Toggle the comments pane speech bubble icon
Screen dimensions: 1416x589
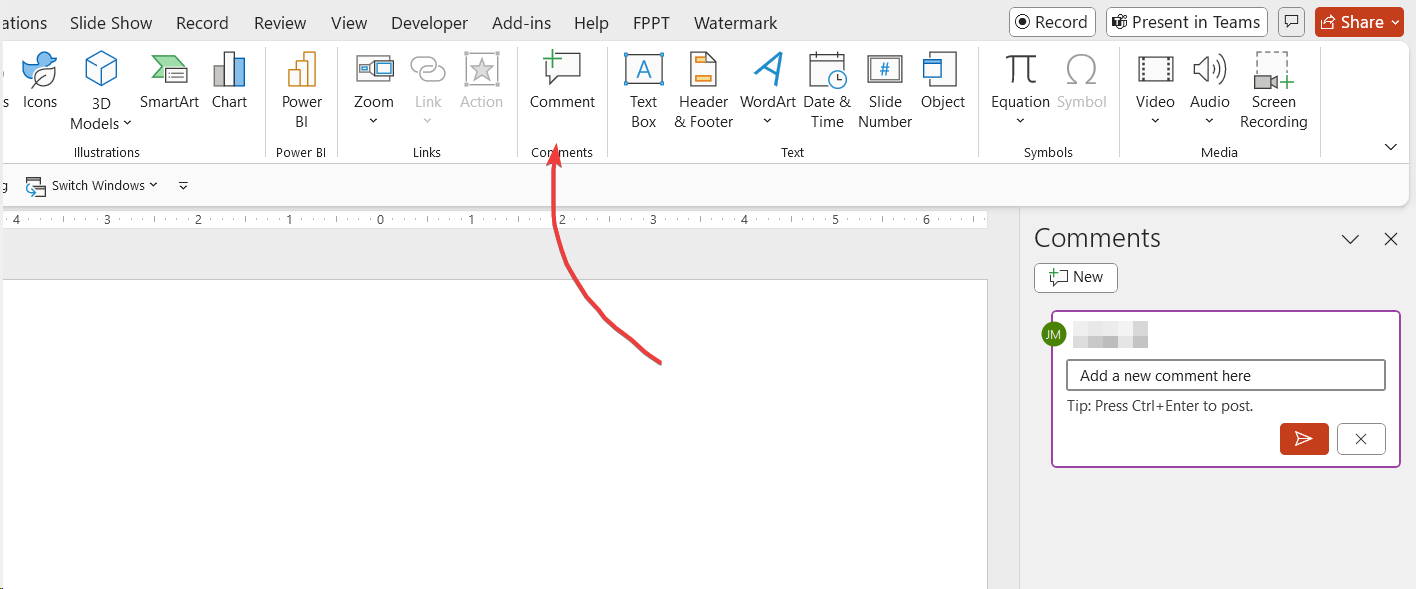click(x=1292, y=22)
